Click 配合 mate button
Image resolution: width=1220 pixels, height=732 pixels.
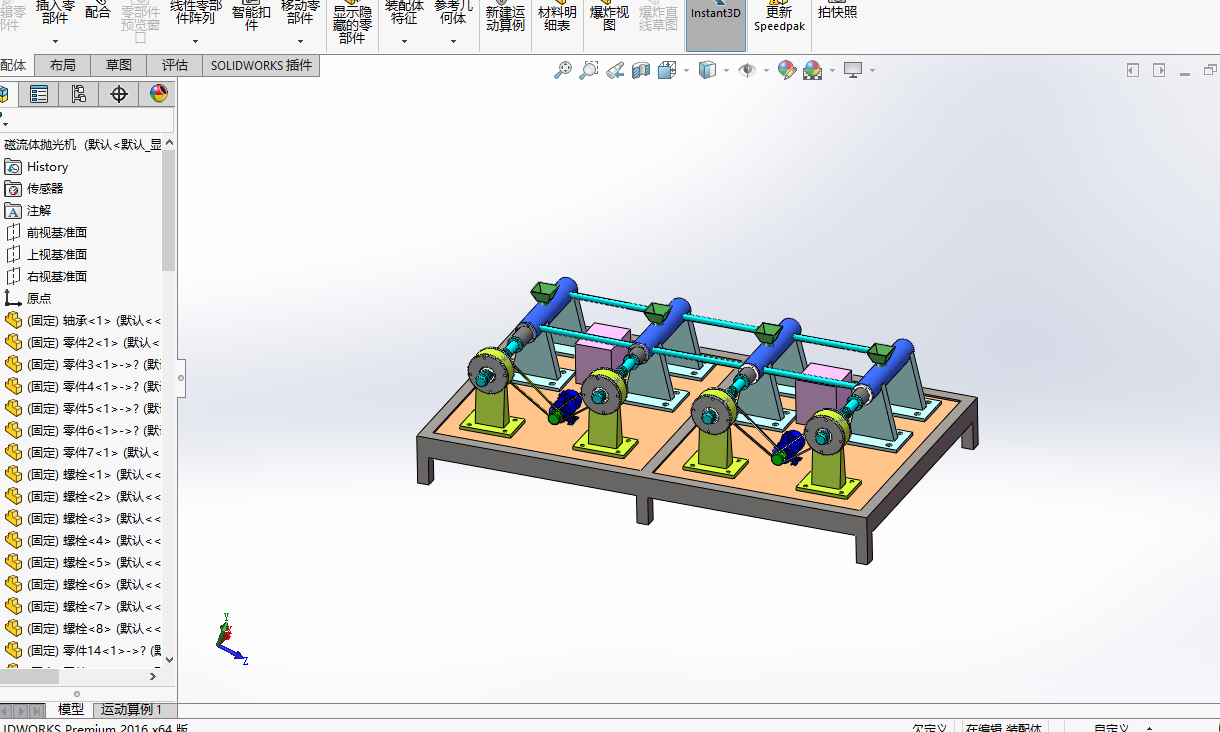(x=98, y=12)
